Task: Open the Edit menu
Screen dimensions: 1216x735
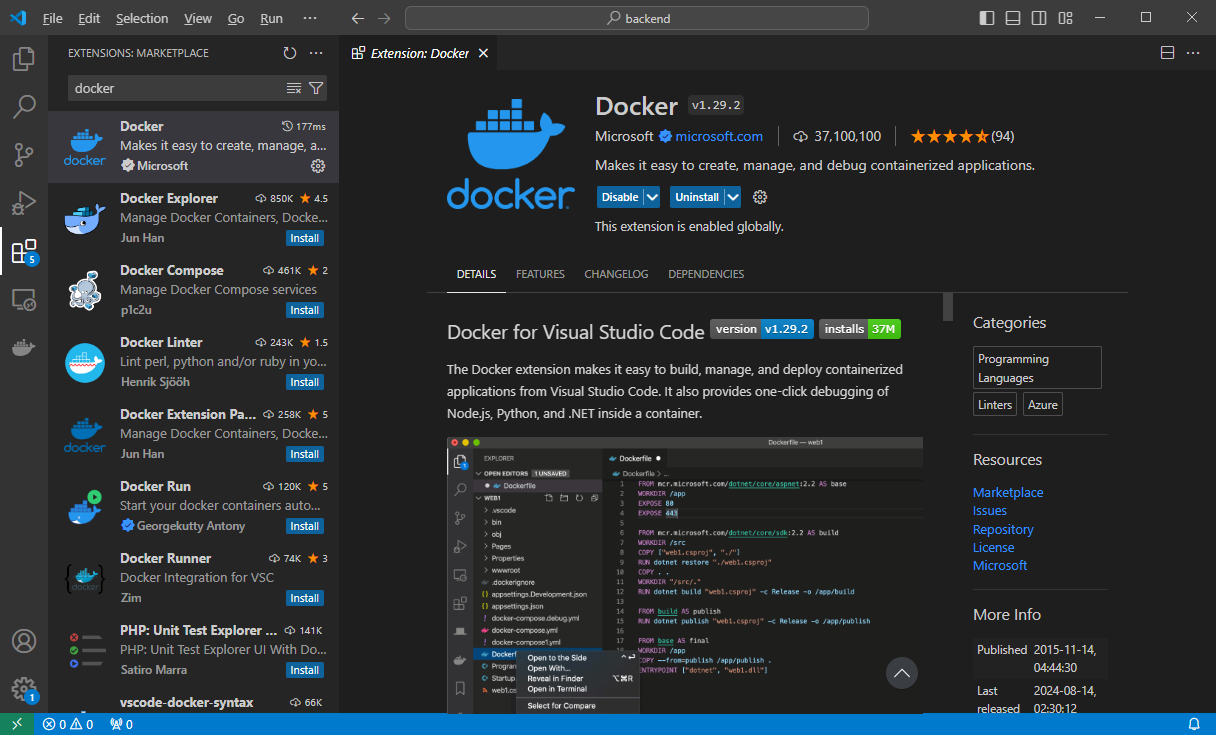Action: tap(89, 18)
